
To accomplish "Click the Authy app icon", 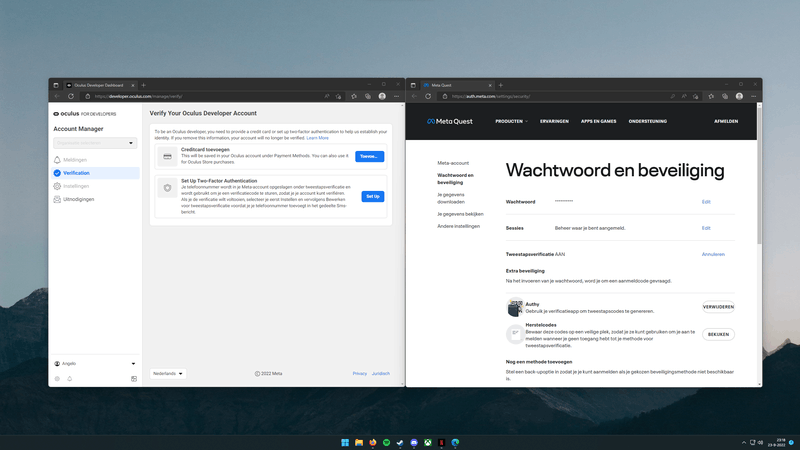I will [x=515, y=307].
